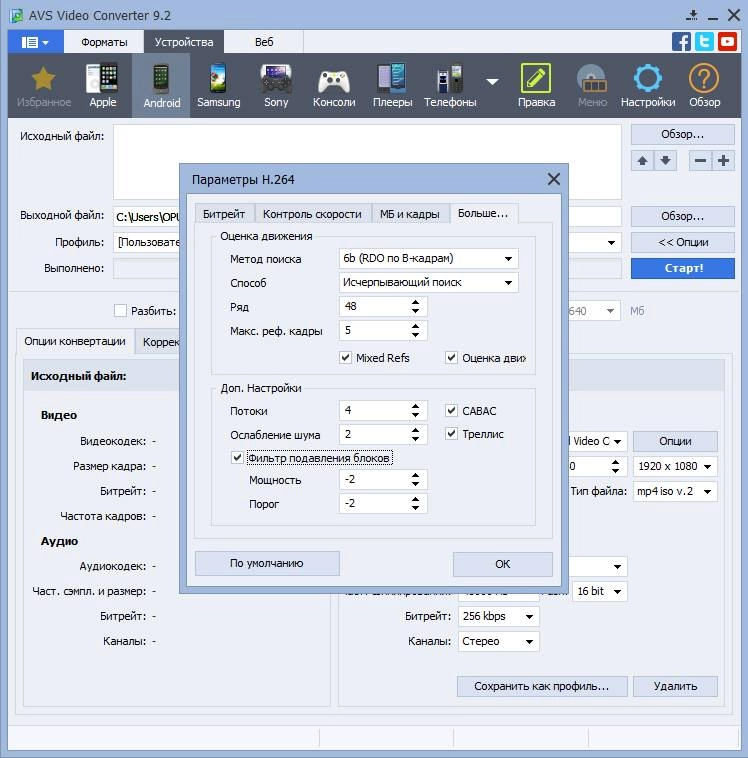
Task: Select the Android devices icon
Action: tap(161, 87)
